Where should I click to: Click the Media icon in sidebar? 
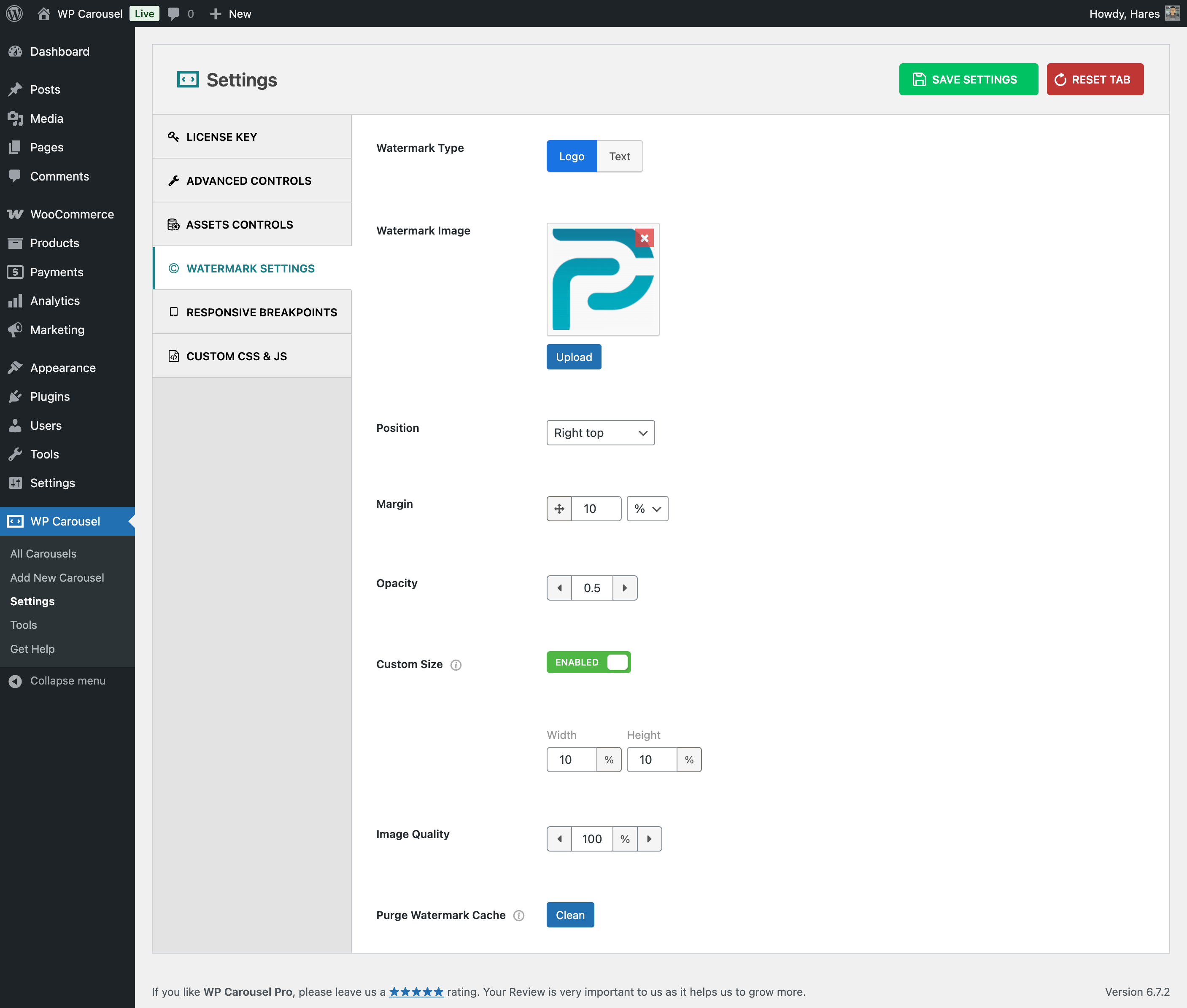pos(16,118)
